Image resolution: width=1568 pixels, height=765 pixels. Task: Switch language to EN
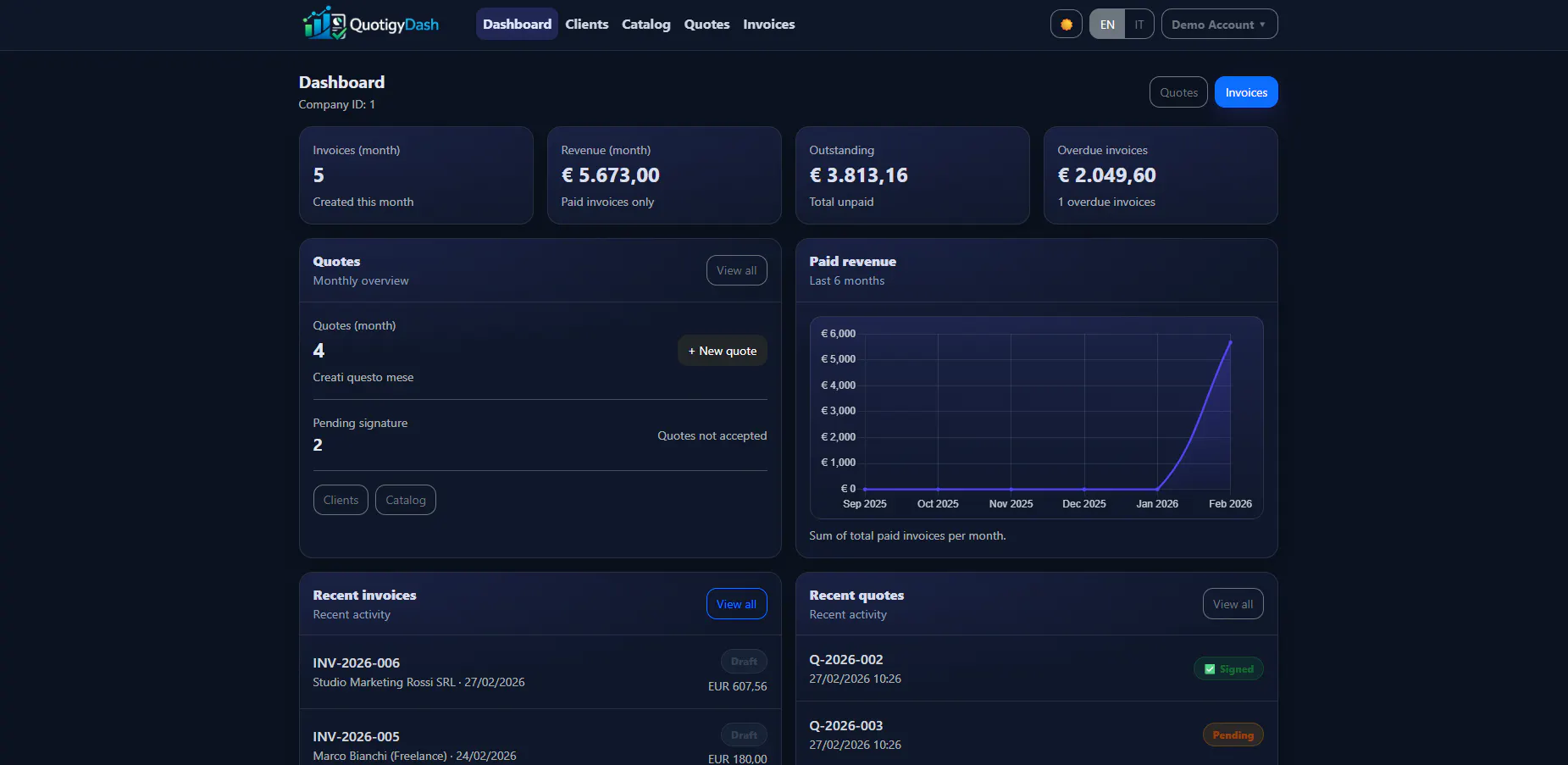pyautogui.click(x=1107, y=25)
